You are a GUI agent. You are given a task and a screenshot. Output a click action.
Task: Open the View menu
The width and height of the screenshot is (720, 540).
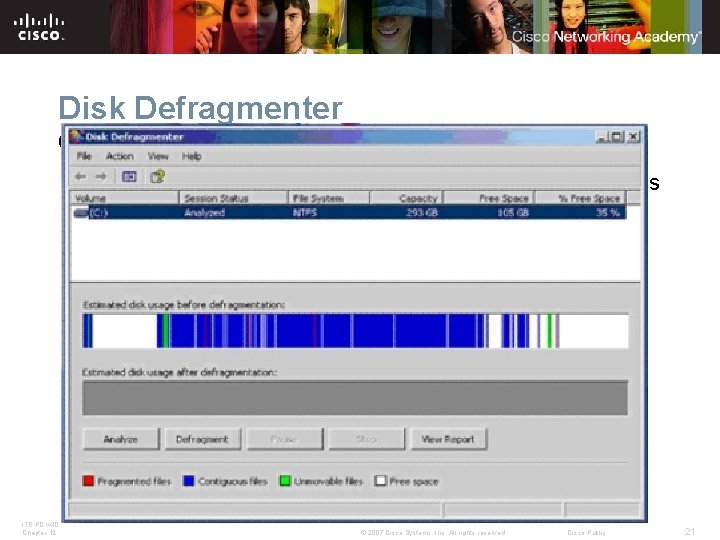click(158, 156)
